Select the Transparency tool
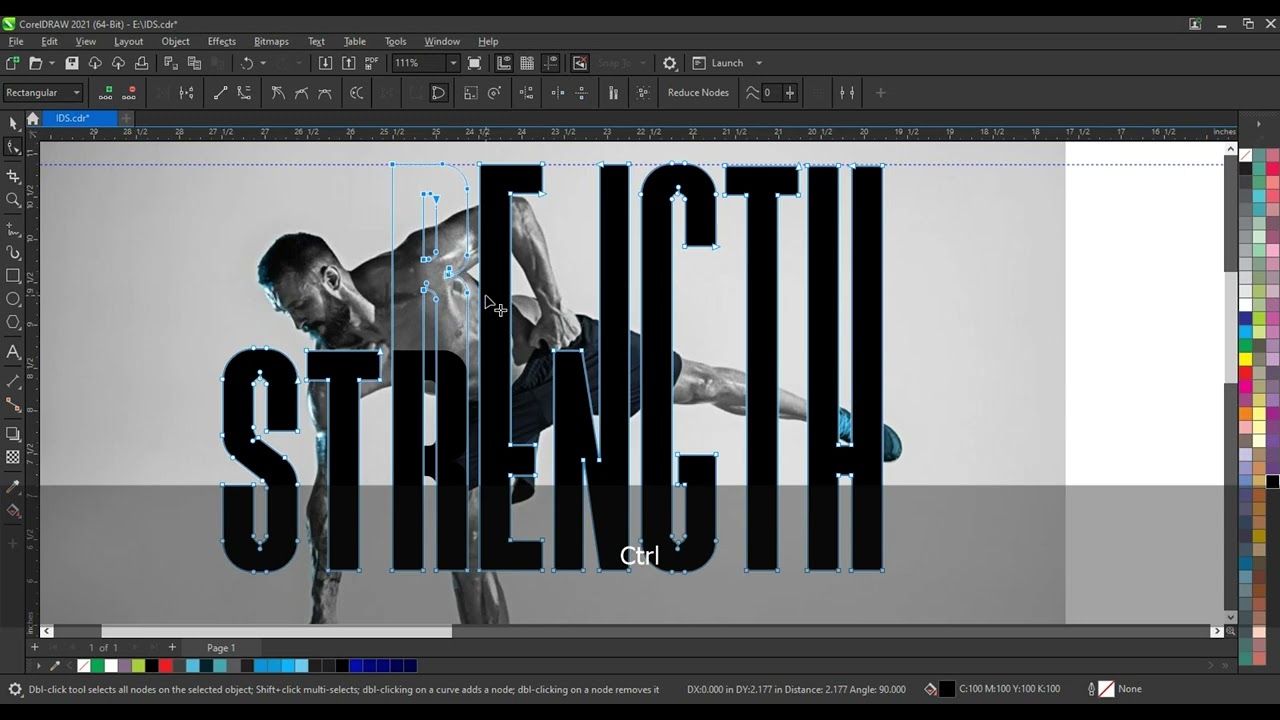Image resolution: width=1280 pixels, height=720 pixels. pos(13,457)
